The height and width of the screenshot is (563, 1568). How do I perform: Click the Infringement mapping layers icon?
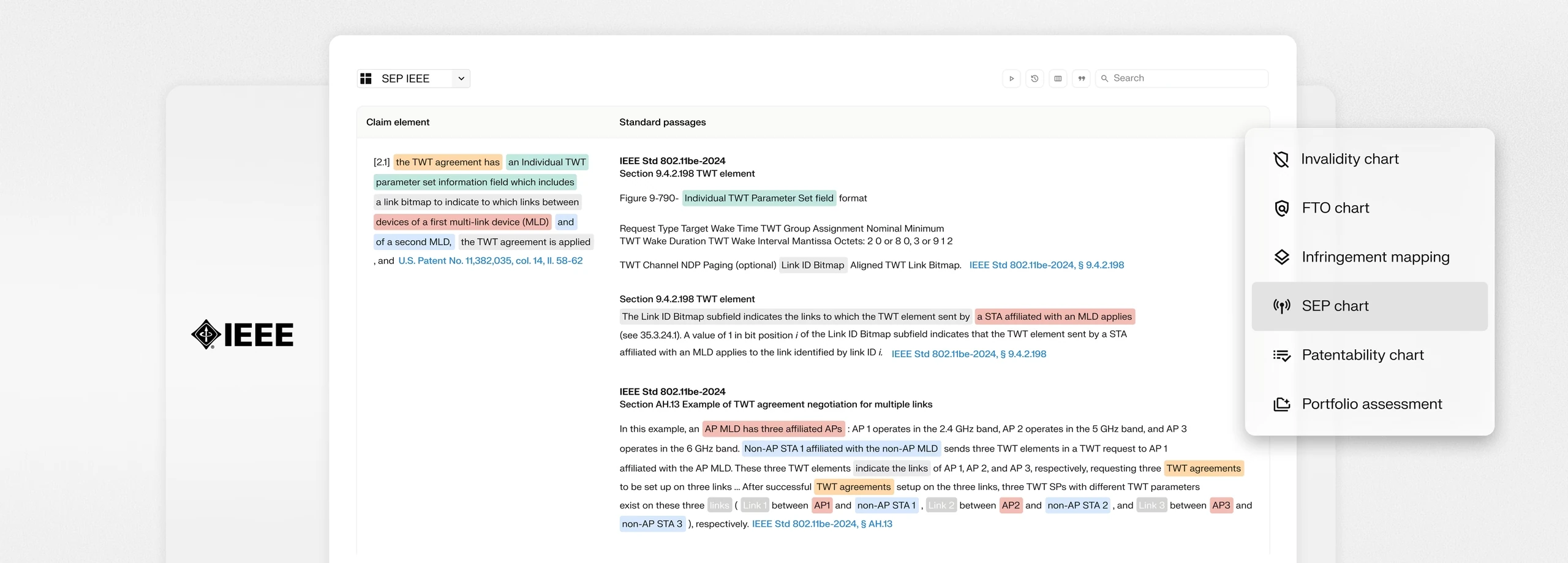(x=1281, y=257)
